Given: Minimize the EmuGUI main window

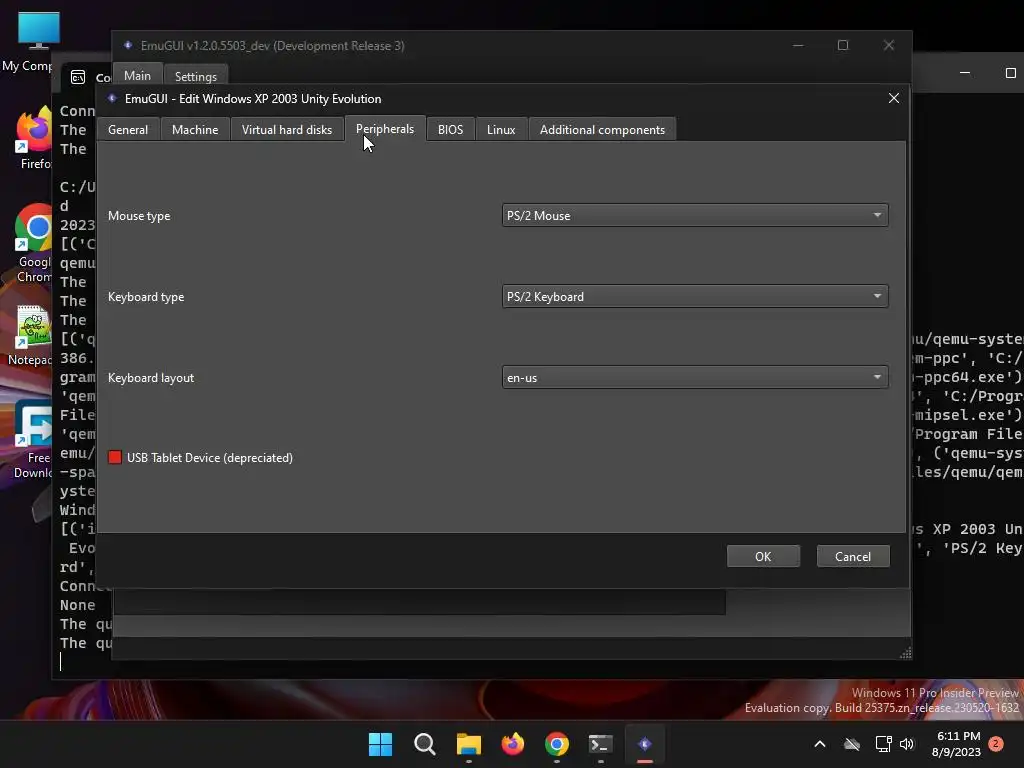Looking at the screenshot, I should pyautogui.click(x=798, y=45).
